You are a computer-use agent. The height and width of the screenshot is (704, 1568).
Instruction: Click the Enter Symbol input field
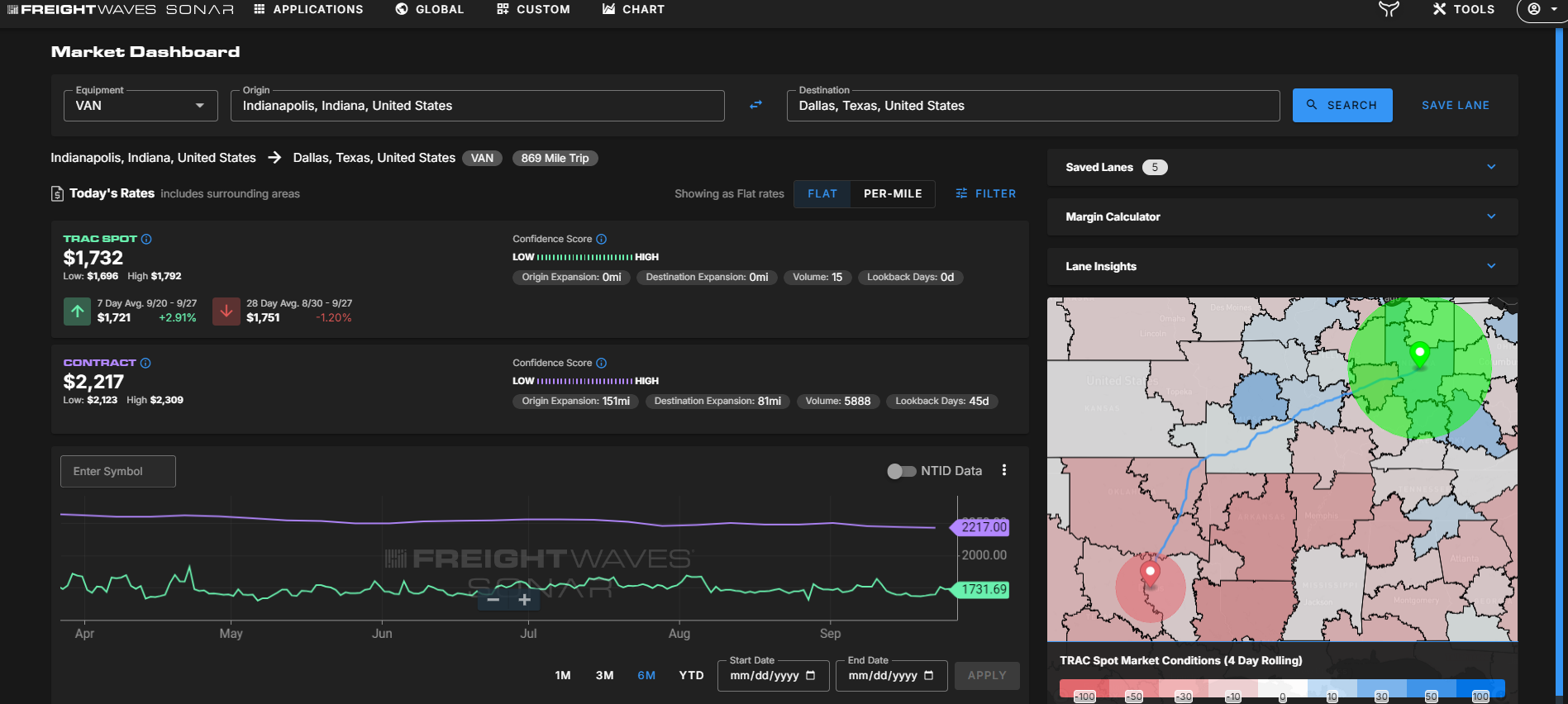coord(118,471)
